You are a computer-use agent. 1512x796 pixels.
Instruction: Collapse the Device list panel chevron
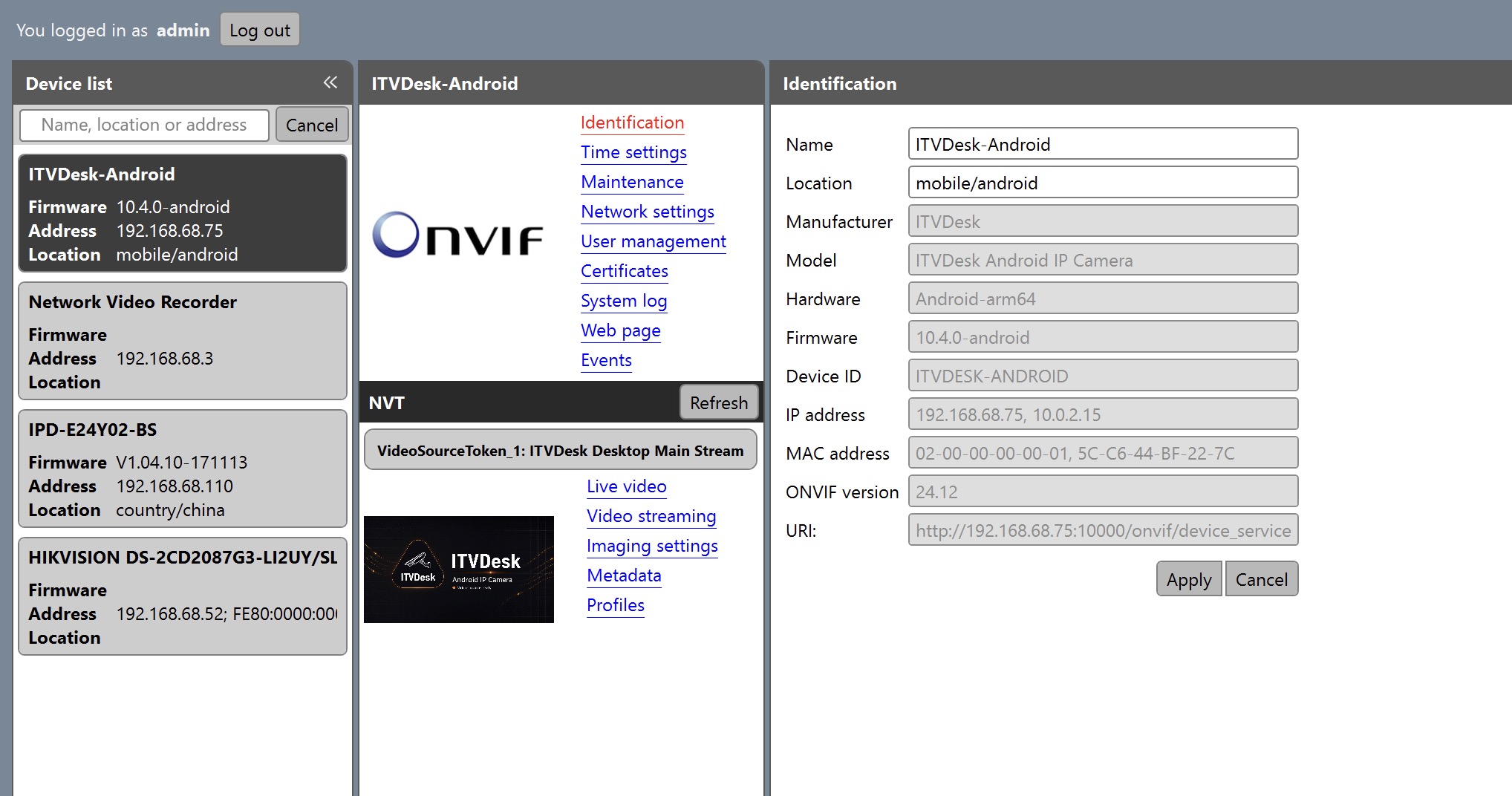tap(330, 82)
